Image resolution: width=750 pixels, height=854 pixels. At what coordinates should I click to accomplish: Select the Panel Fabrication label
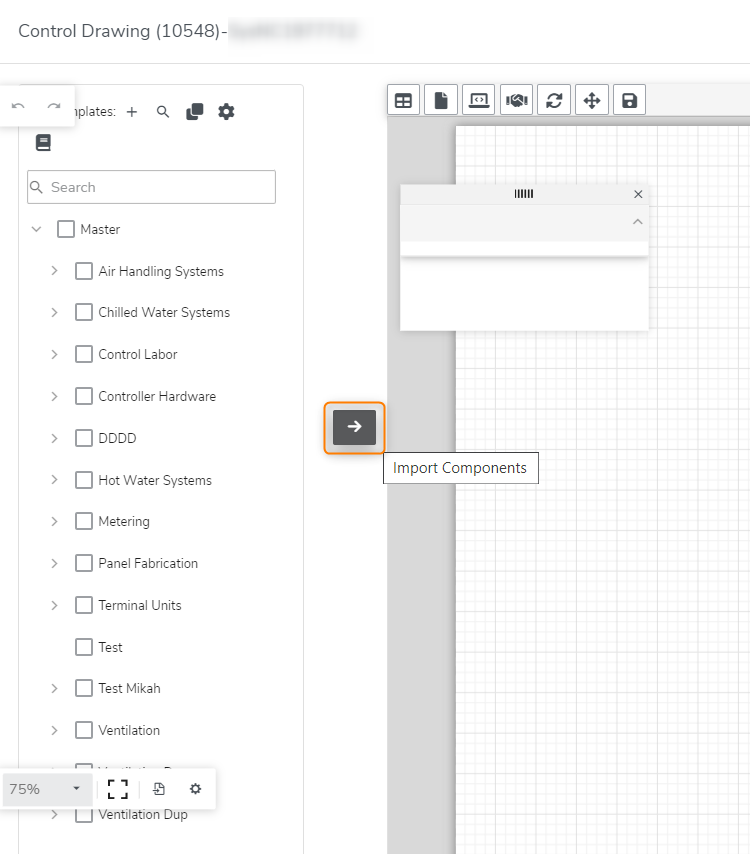coord(148,563)
